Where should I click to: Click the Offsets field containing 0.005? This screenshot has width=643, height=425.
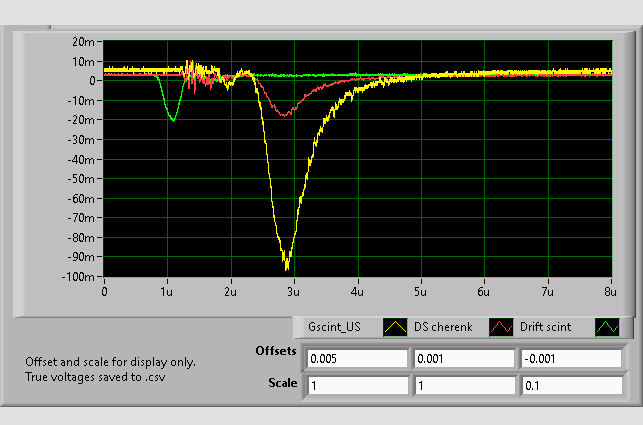click(x=356, y=358)
